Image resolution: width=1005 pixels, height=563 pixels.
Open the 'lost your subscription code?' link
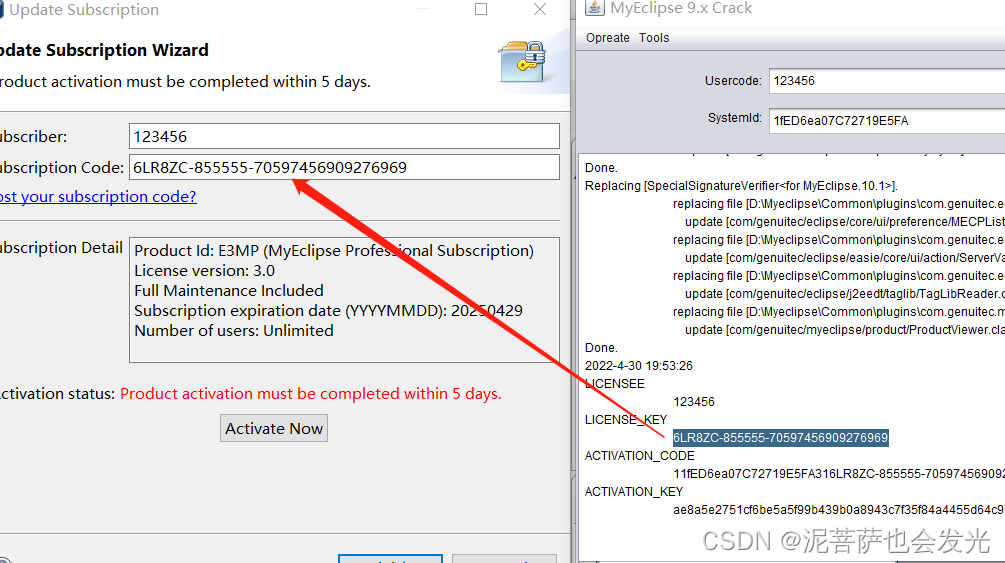point(98,196)
